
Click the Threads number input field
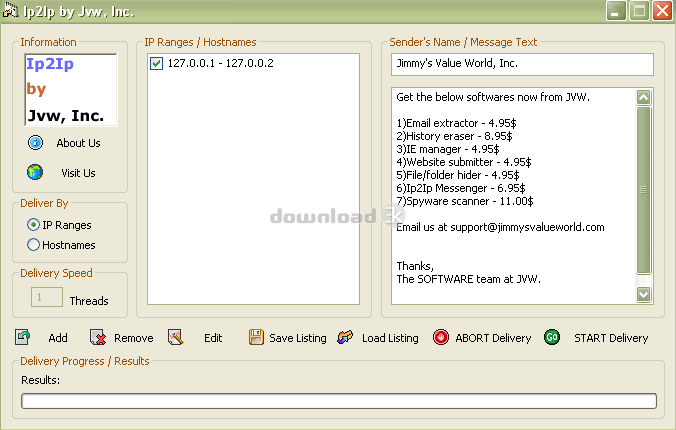pos(47,297)
